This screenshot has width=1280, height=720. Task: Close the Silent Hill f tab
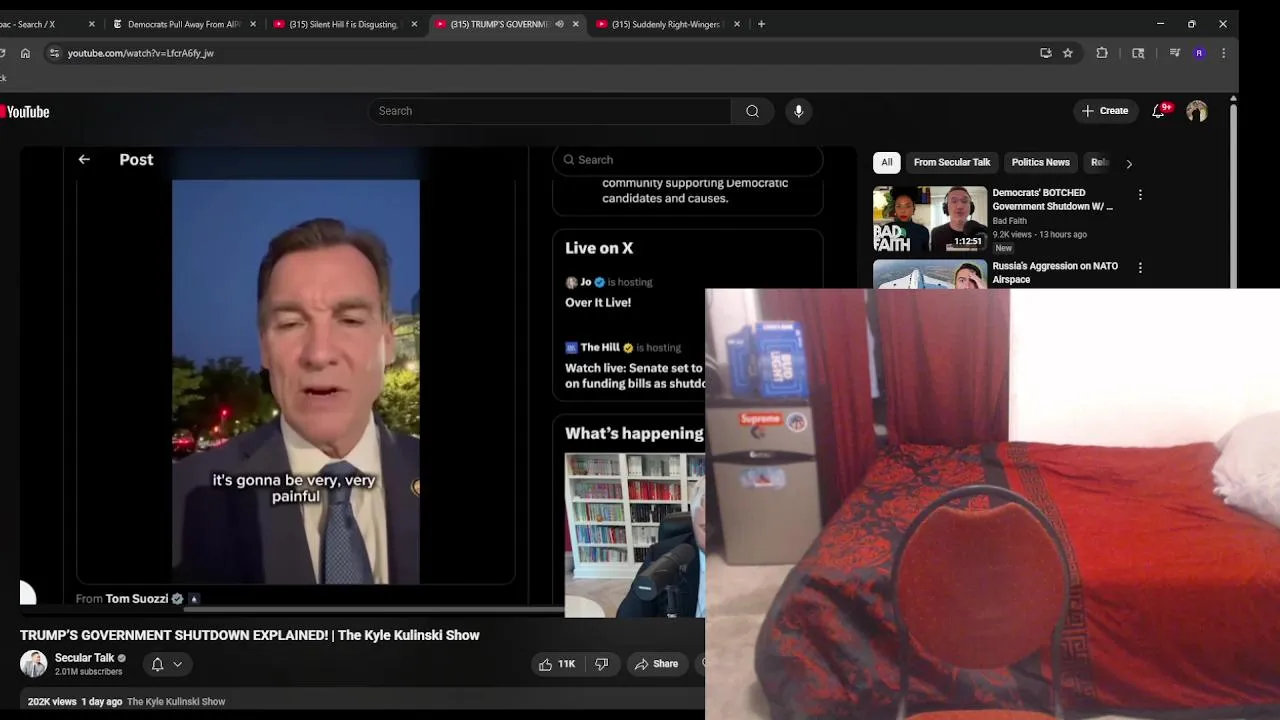pos(414,24)
